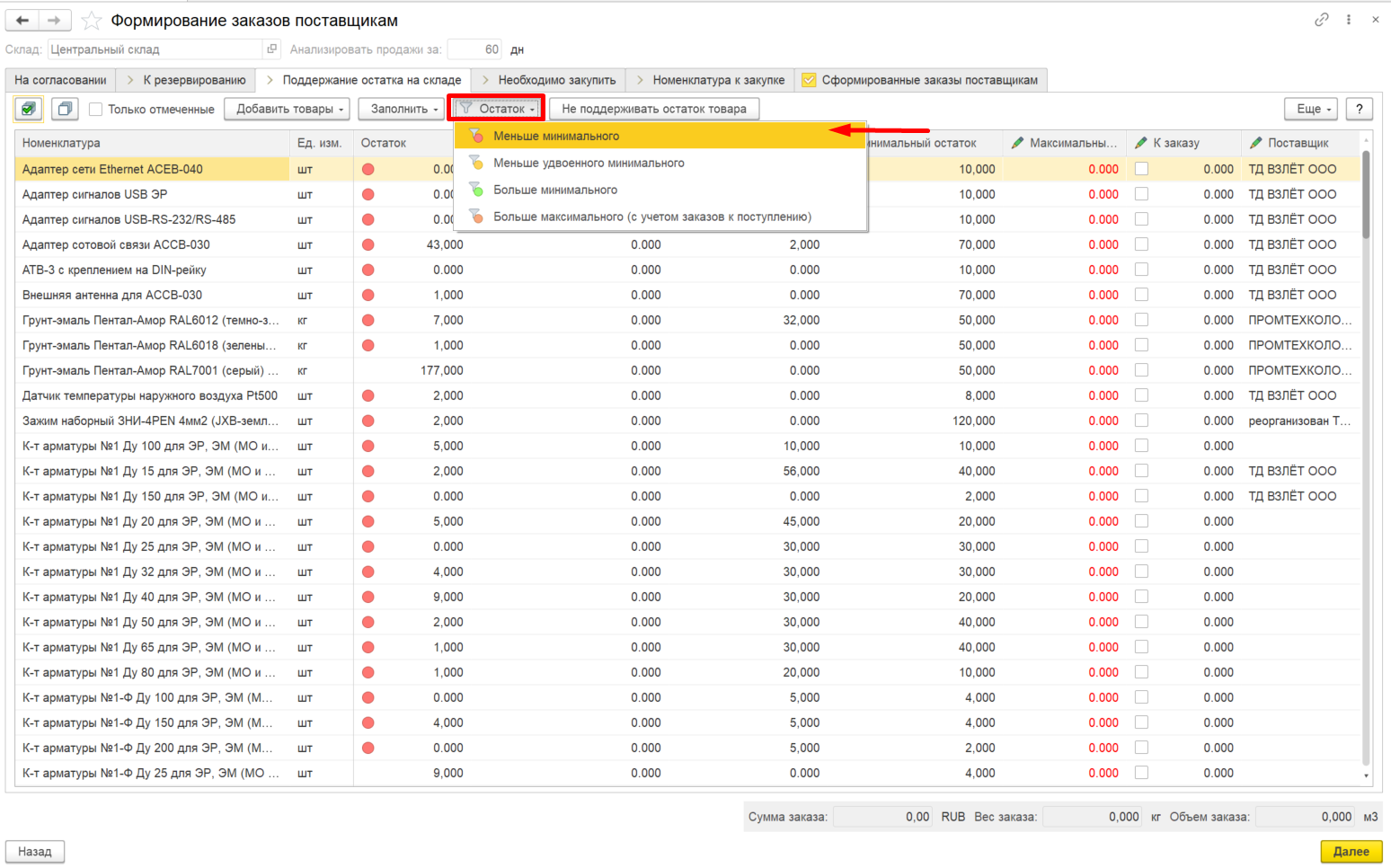Tick К заказу checkbox for Адаптер сигналов USB ЭР

coord(1141,194)
